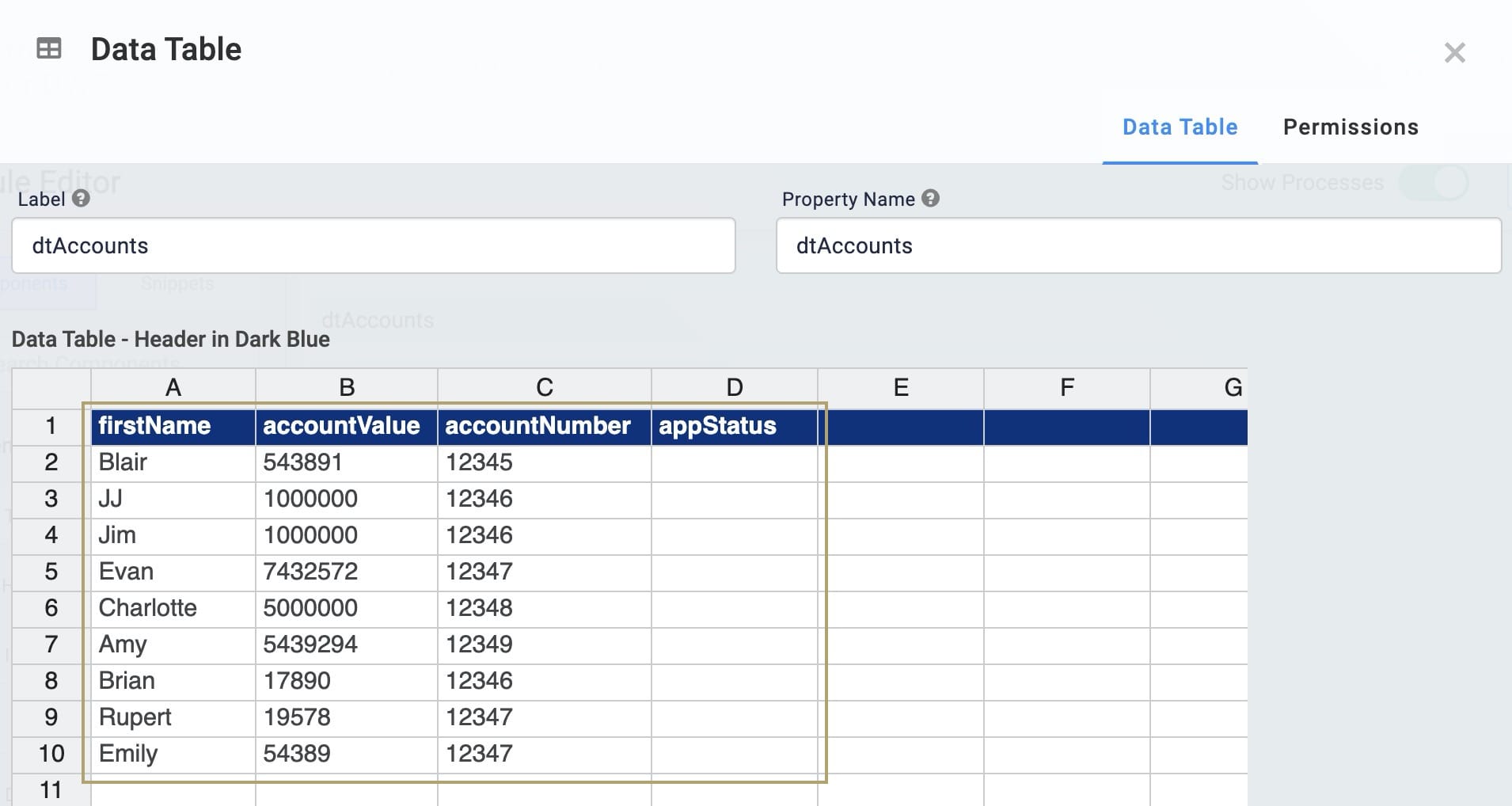Select column D header
This screenshot has width=1512, height=806.
pos(735,388)
